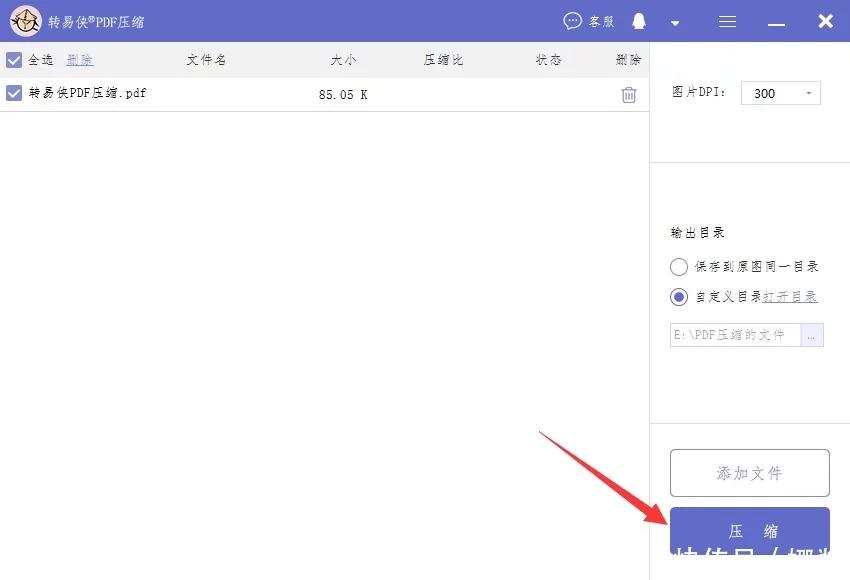Image resolution: width=850 pixels, height=580 pixels.
Task: Click the QQ penguin contact icon
Action: point(640,20)
